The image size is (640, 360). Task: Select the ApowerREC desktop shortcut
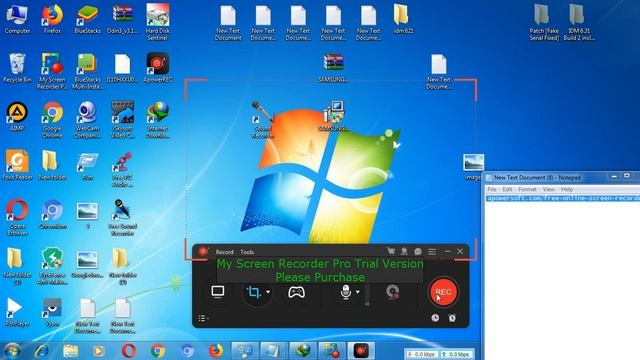[x=158, y=68]
